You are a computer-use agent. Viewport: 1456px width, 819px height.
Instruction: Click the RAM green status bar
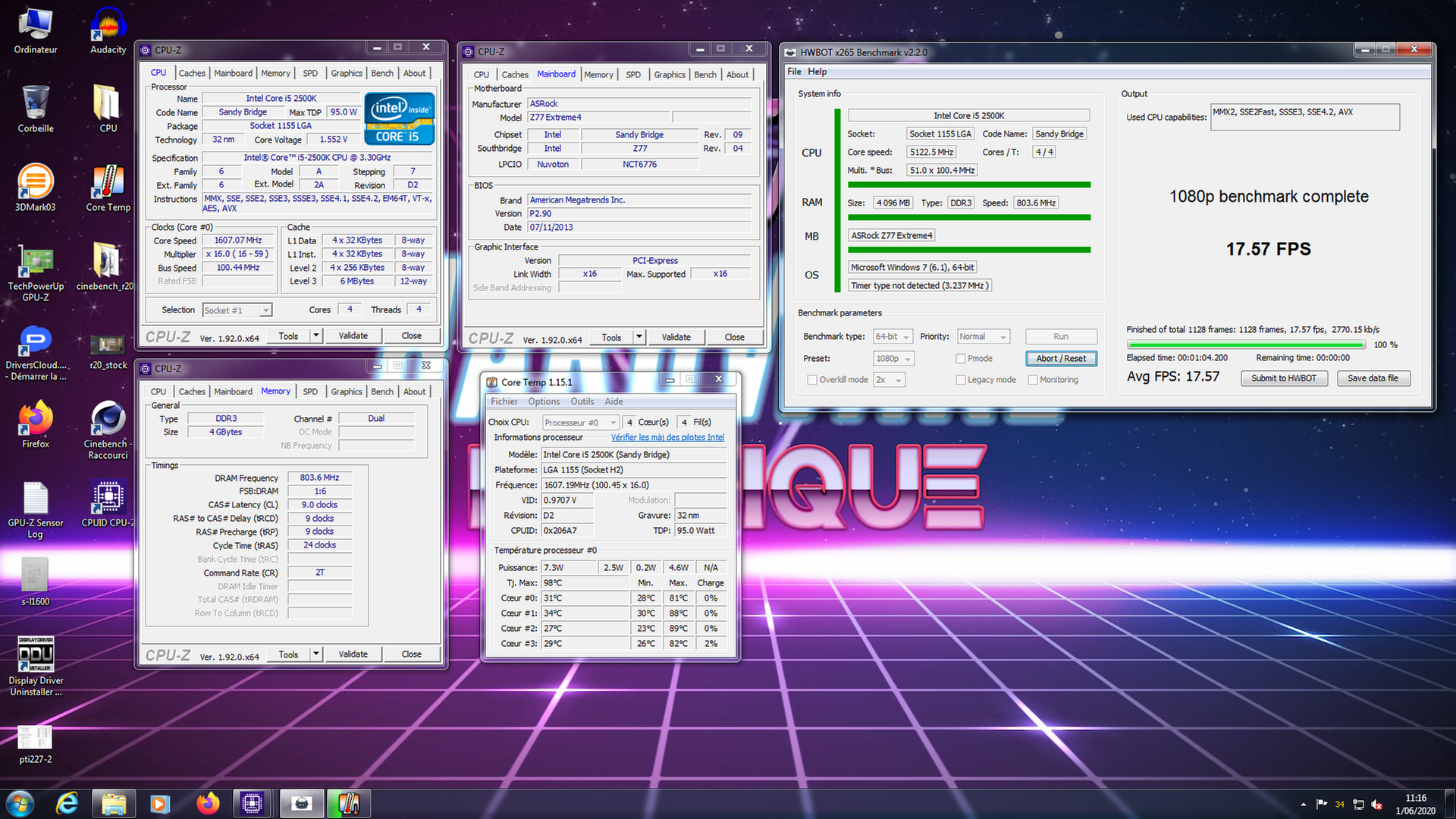click(969, 218)
